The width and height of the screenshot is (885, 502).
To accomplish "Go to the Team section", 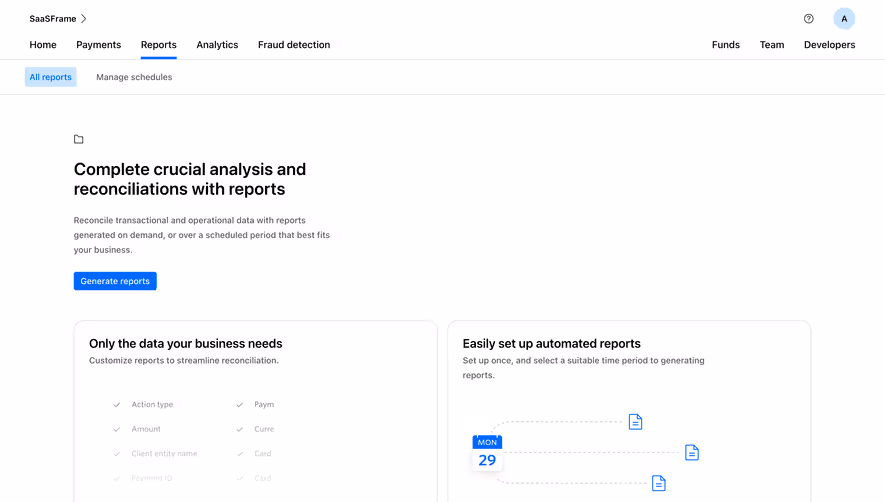I will 772,45.
